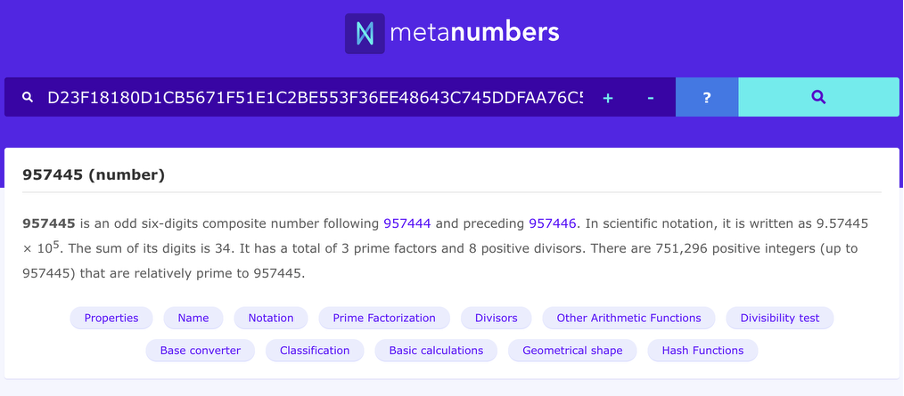Jump to the Properties section
The width and height of the screenshot is (904, 396).
111,318
